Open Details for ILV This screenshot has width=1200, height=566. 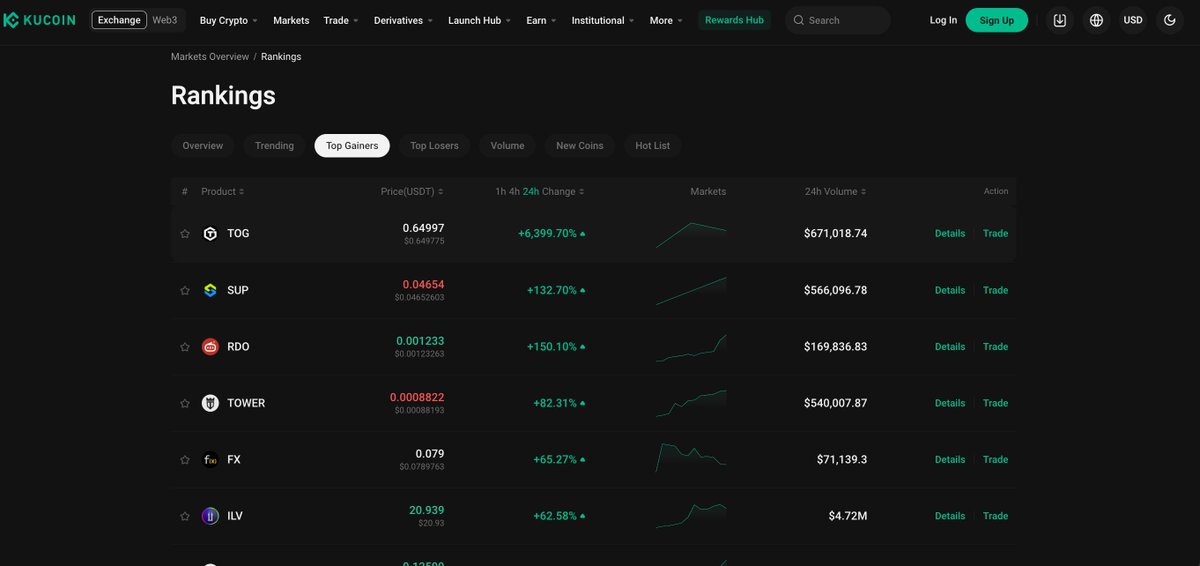[x=950, y=516]
